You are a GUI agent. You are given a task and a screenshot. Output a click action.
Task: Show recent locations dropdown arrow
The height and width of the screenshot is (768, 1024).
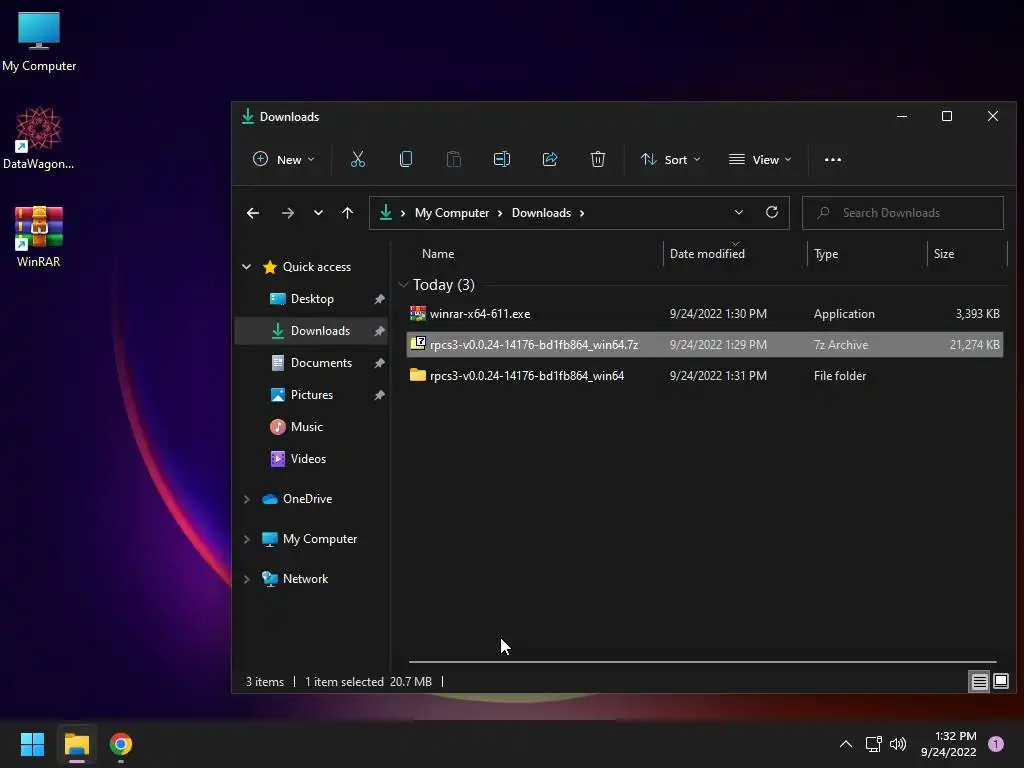click(318, 213)
